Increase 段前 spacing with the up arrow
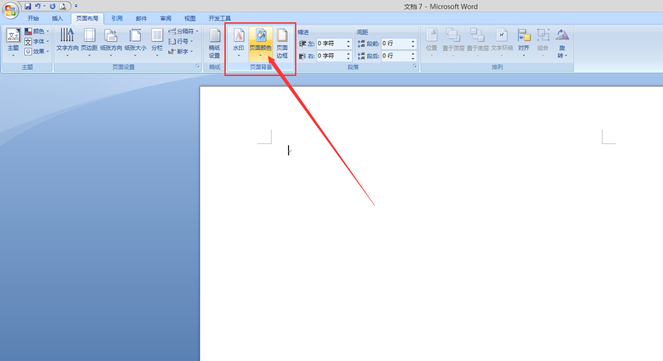The image size is (663, 361). 413,41
